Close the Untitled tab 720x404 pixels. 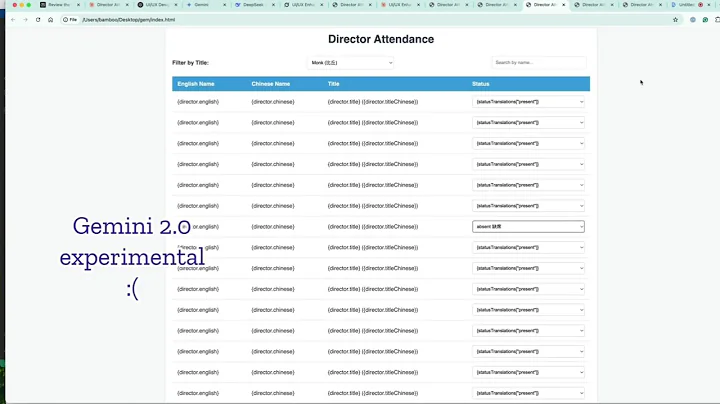709,5
